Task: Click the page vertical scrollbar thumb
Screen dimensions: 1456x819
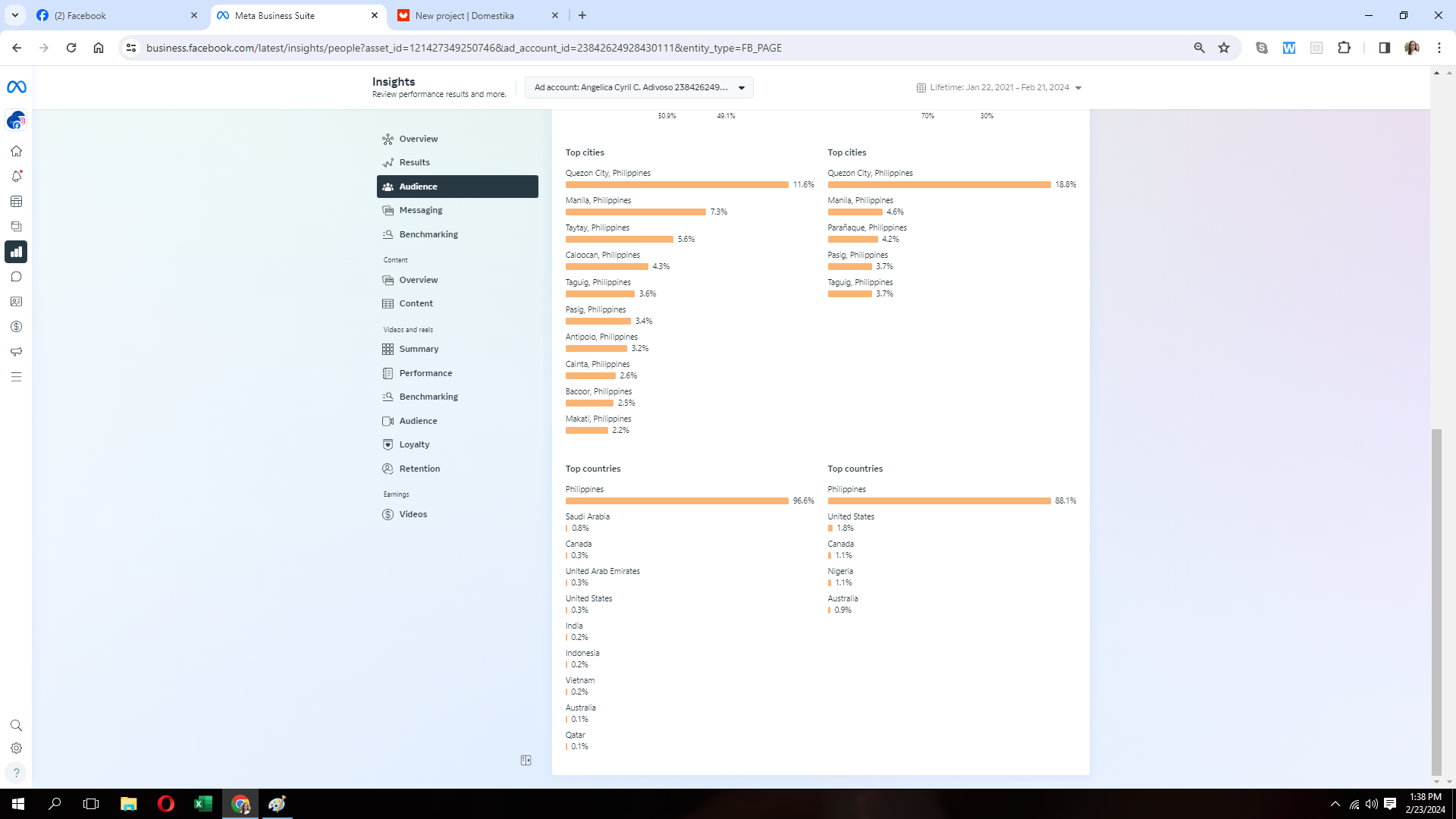Action: click(x=1436, y=603)
